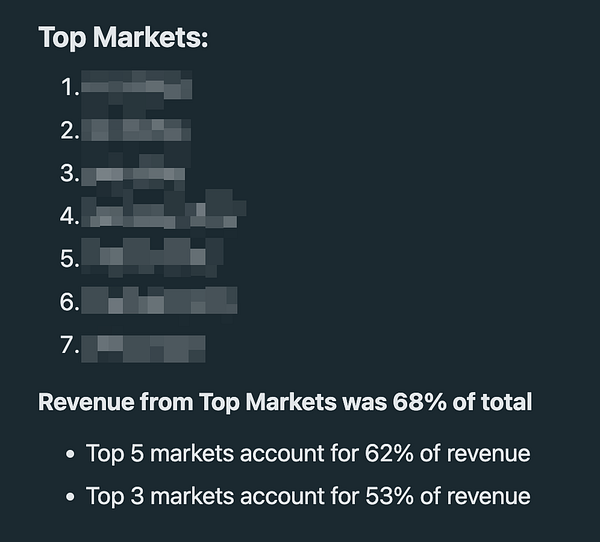
Task: Click the "Revenue from Top Markets" heading
Action: pos(285,402)
